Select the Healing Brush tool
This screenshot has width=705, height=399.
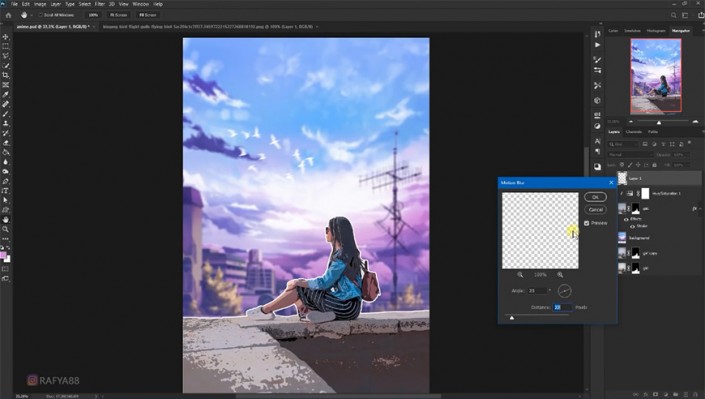pyautogui.click(x=5, y=104)
